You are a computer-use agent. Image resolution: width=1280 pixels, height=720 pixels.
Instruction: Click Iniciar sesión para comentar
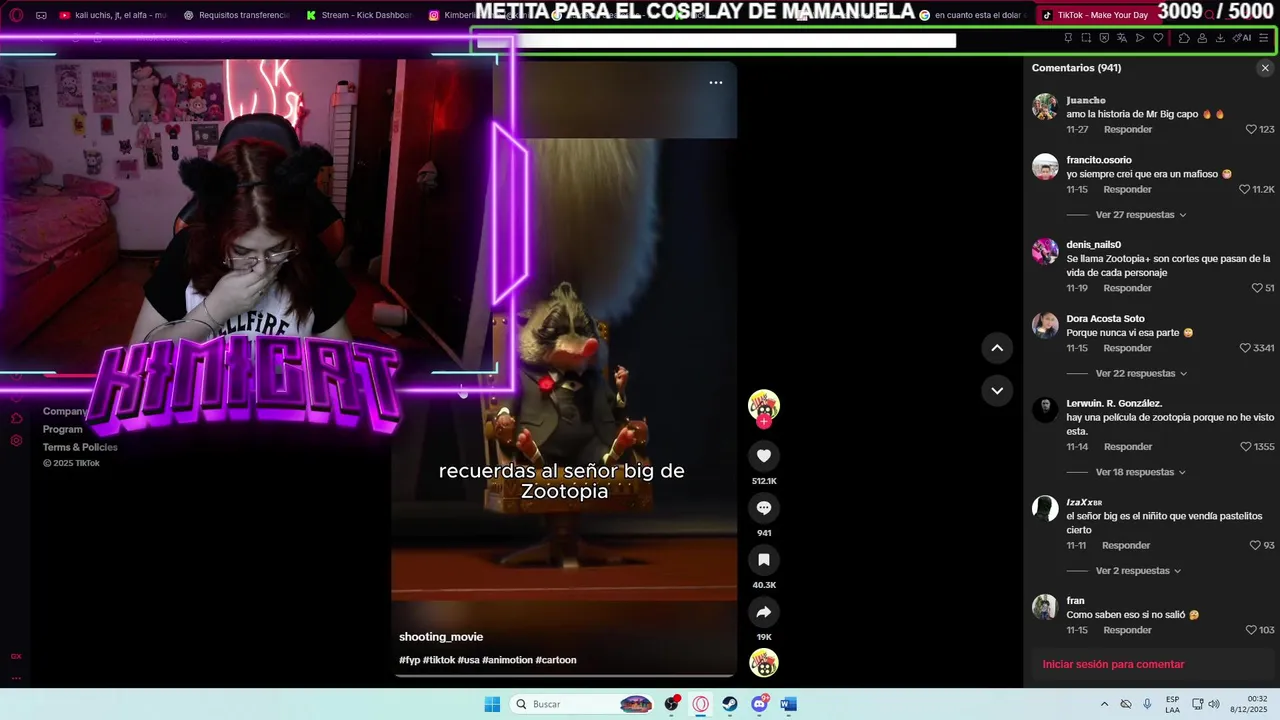click(x=1113, y=665)
